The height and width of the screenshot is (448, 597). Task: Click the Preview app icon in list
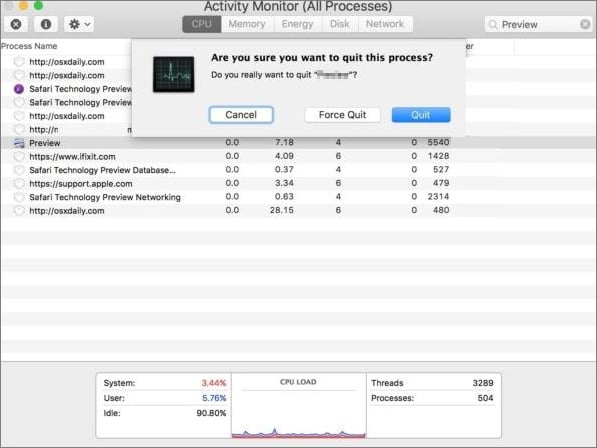click(x=19, y=143)
